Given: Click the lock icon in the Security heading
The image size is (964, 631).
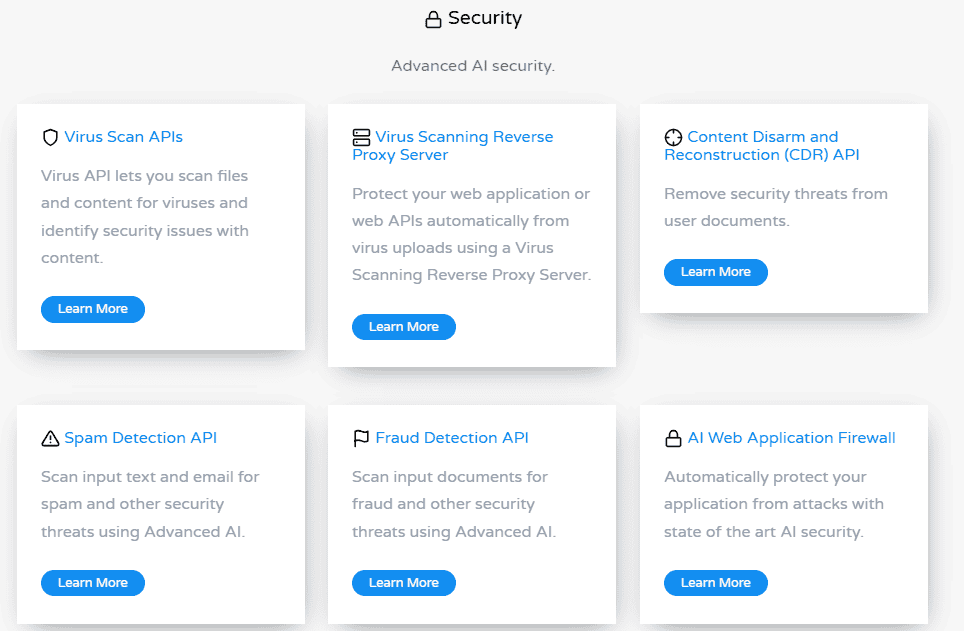Looking at the screenshot, I should 432,18.
